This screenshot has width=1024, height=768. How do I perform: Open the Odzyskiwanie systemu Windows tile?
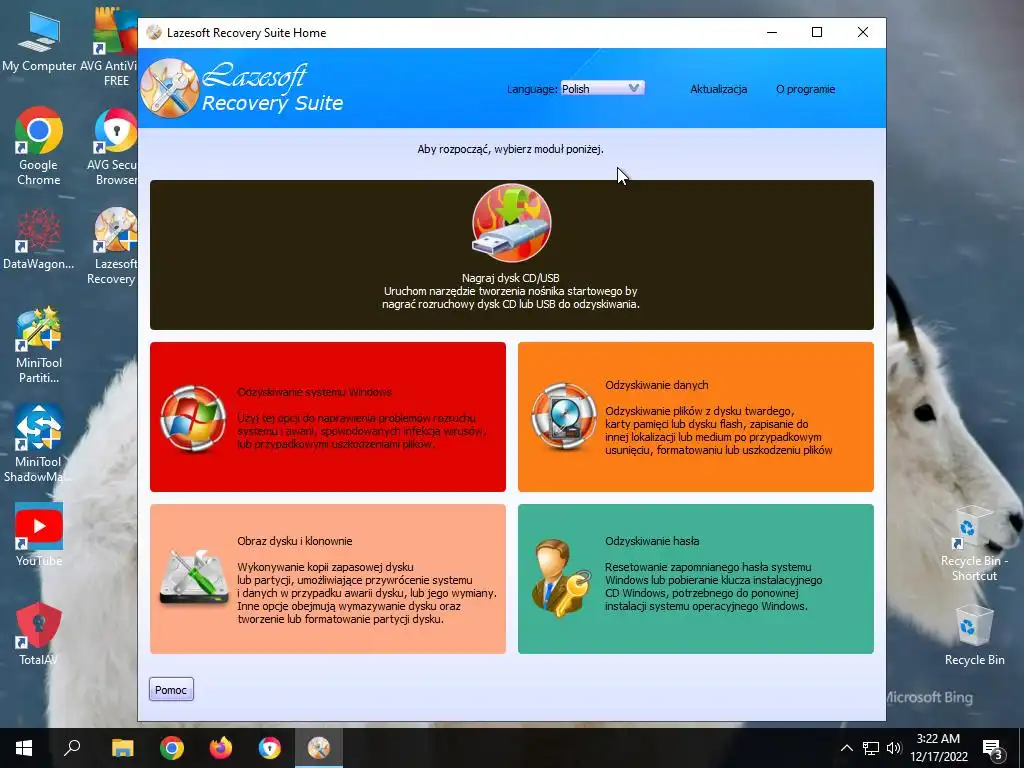pos(328,417)
